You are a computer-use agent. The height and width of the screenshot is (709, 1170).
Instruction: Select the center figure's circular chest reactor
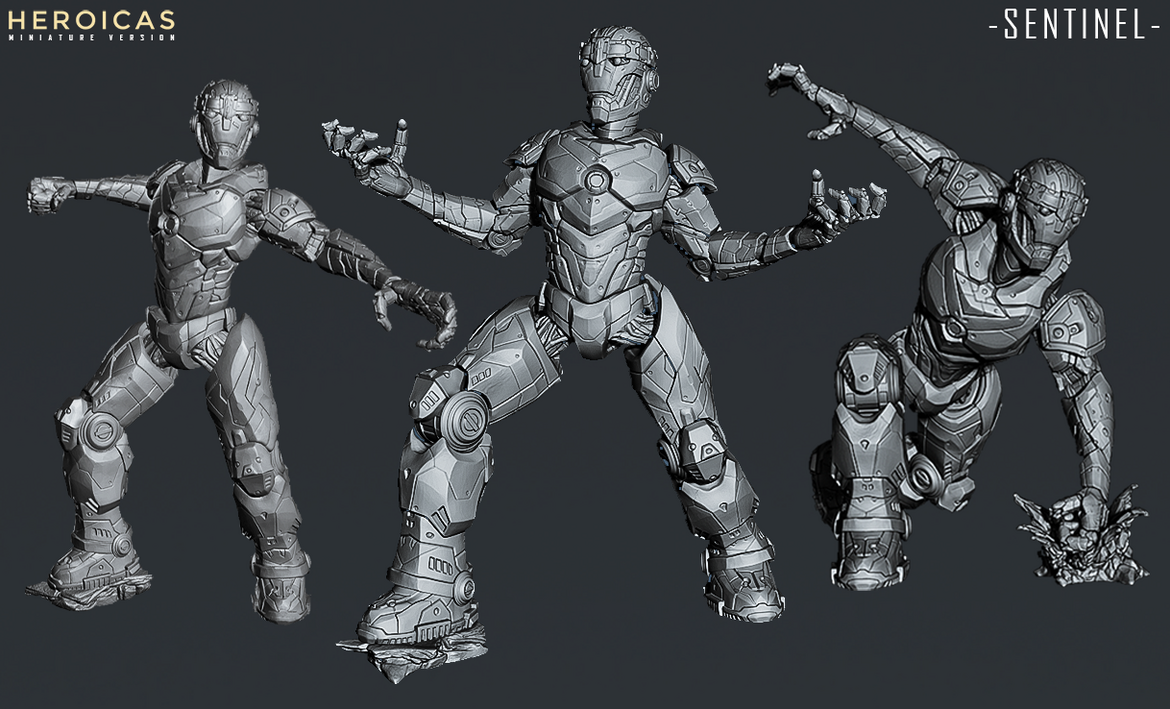[x=597, y=181]
